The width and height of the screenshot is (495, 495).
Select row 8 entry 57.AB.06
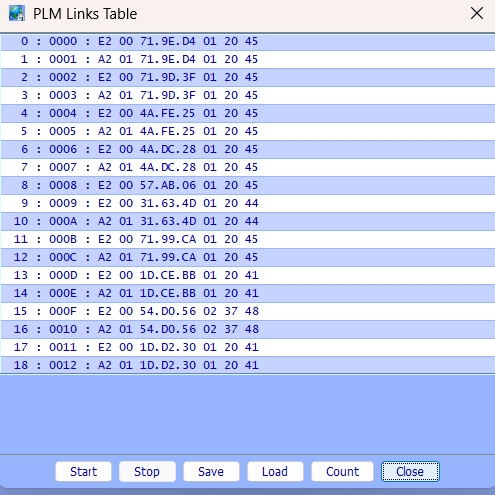[247, 185]
